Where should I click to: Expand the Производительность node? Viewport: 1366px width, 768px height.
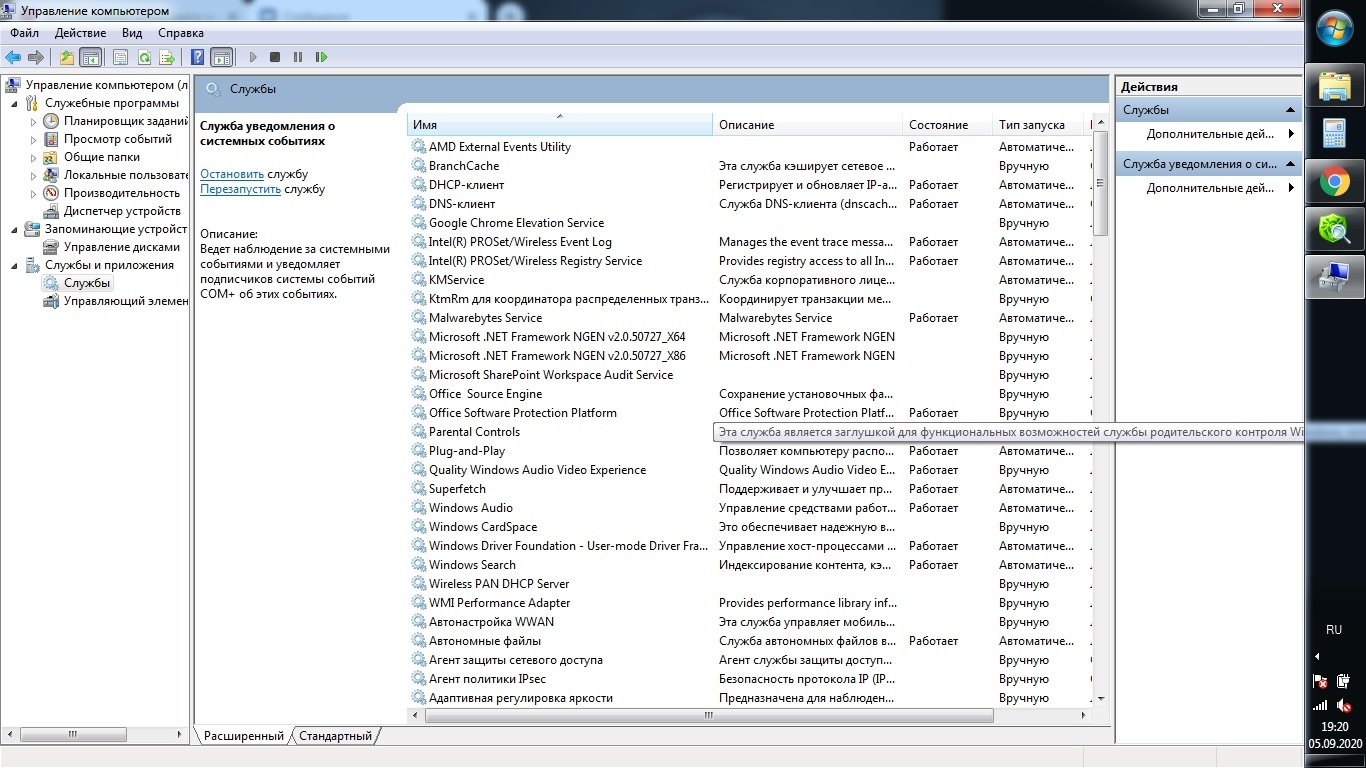click(x=33, y=193)
